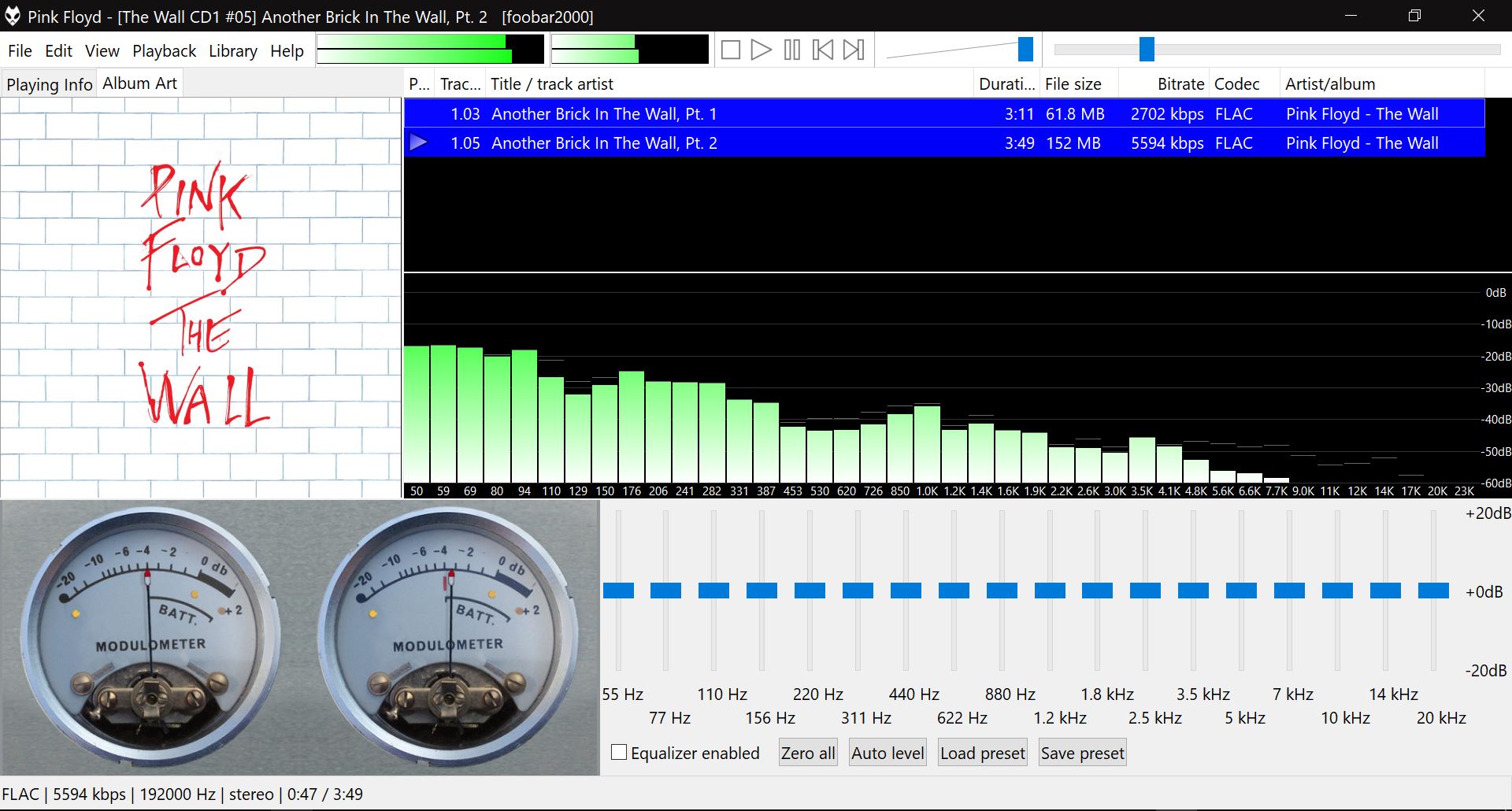Sort playlist by Codec column header
This screenshot has height=811, width=1512.
(x=1244, y=83)
